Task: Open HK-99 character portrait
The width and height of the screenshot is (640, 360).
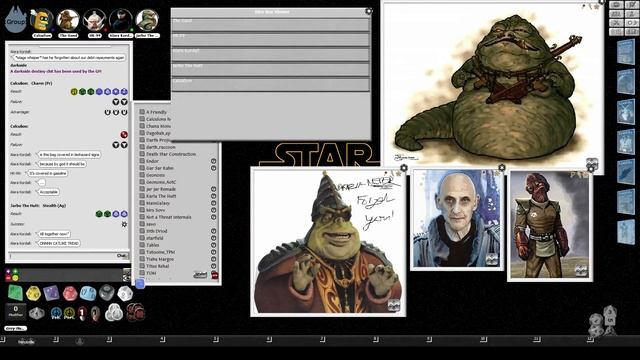Action: pyautogui.click(x=94, y=20)
